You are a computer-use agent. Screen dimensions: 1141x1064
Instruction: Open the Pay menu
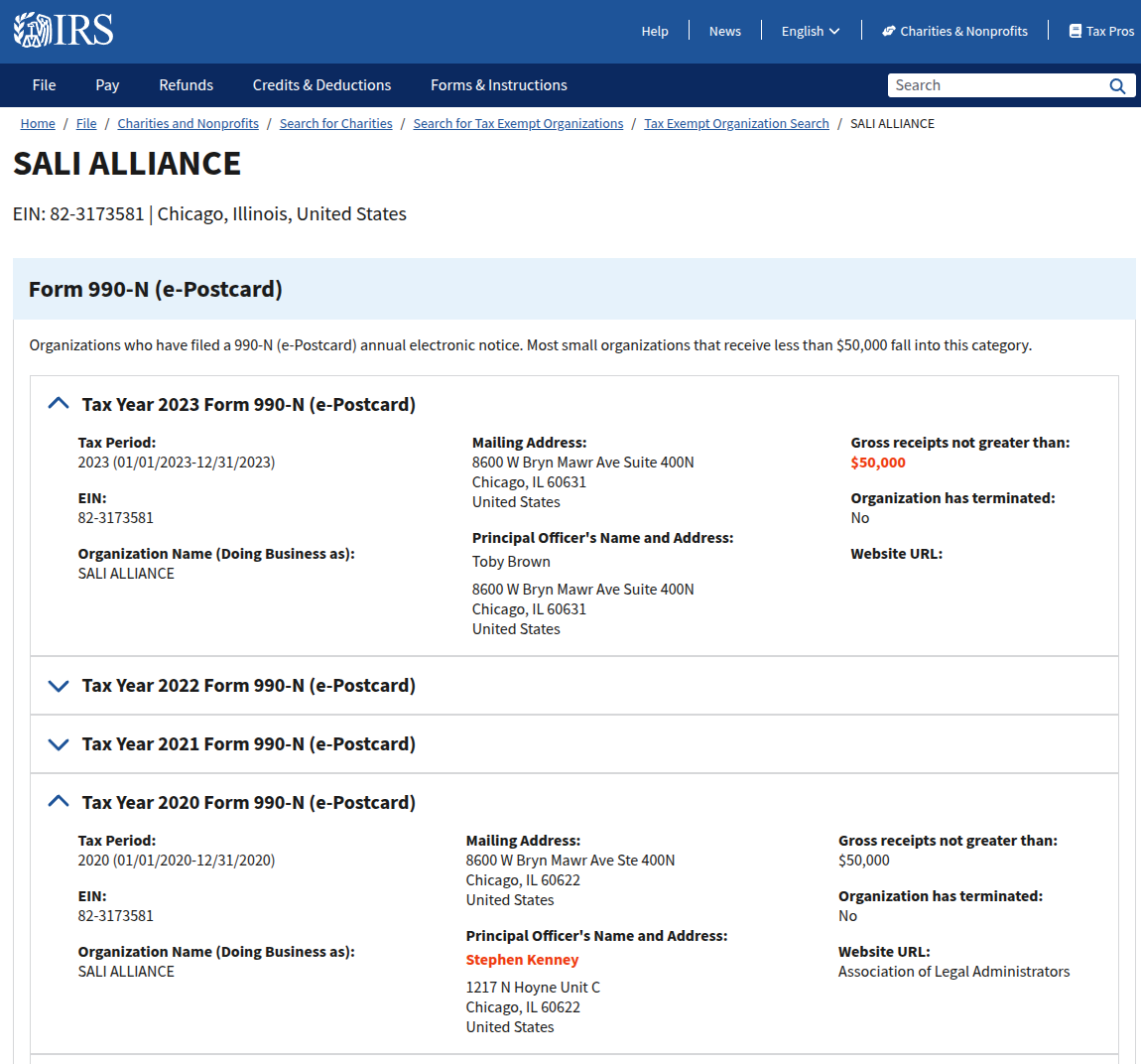click(107, 85)
